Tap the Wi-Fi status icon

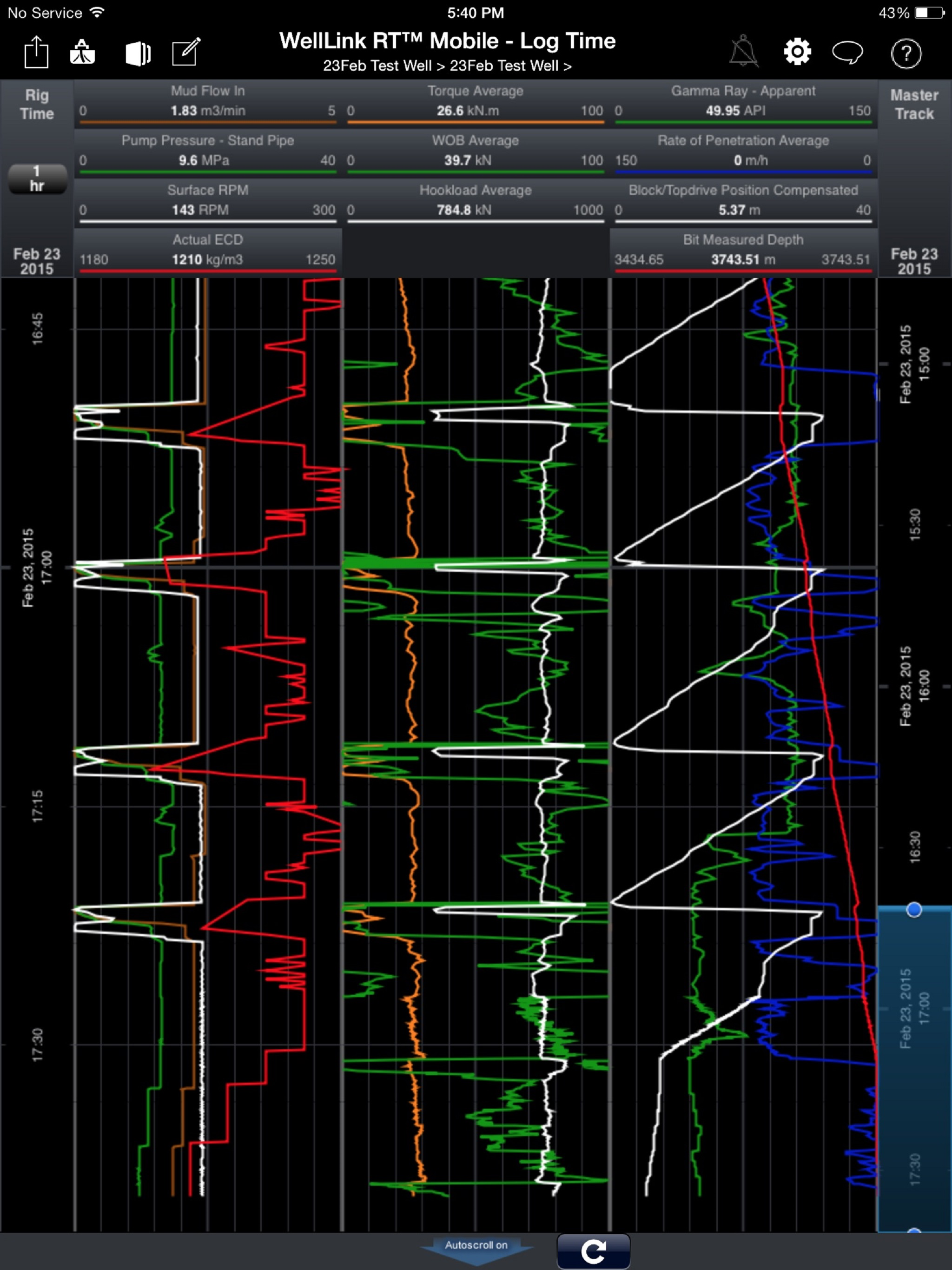click(x=97, y=12)
